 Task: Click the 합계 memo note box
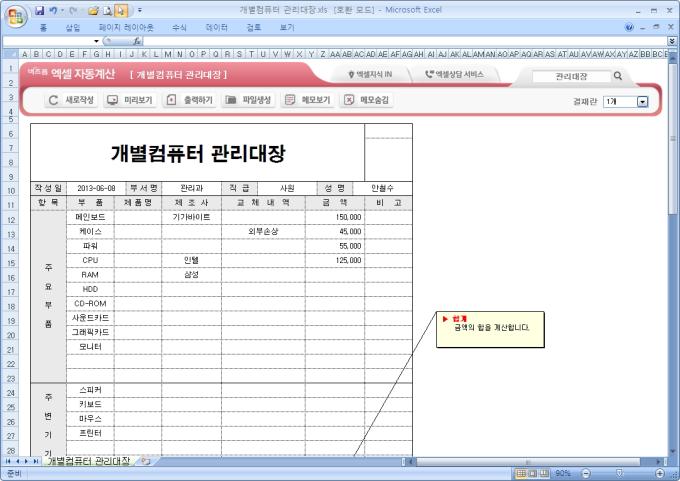pyautogui.click(x=490, y=330)
